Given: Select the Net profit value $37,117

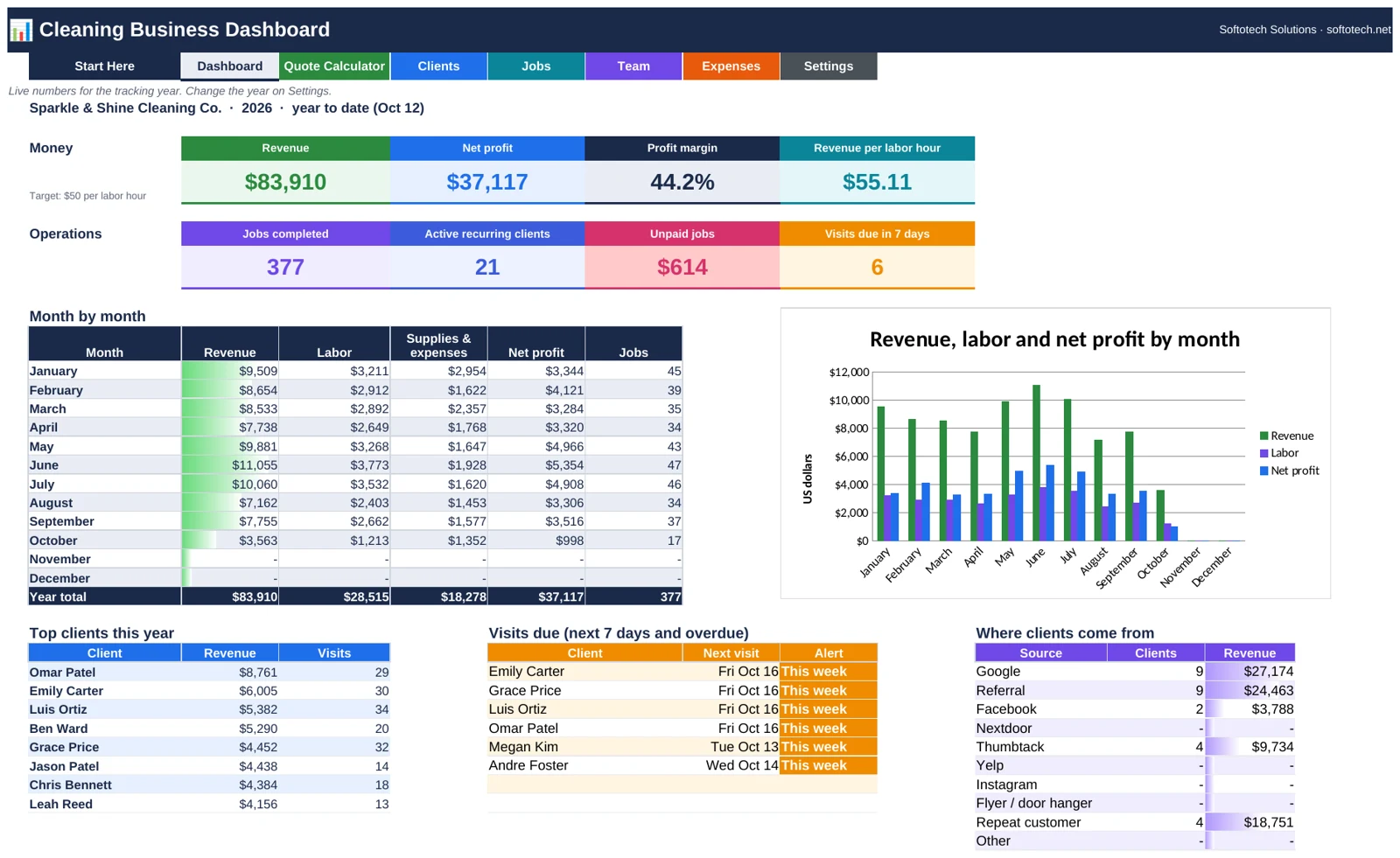Looking at the screenshot, I should tap(487, 182).
